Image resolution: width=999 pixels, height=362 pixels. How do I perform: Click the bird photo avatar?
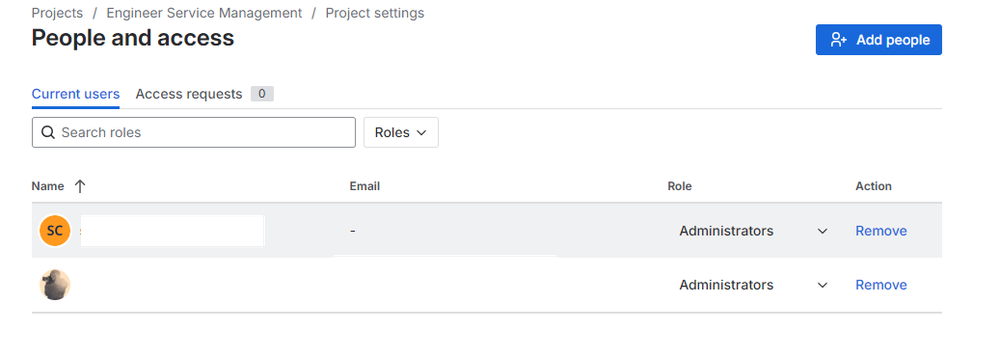[x=55, y=285]
